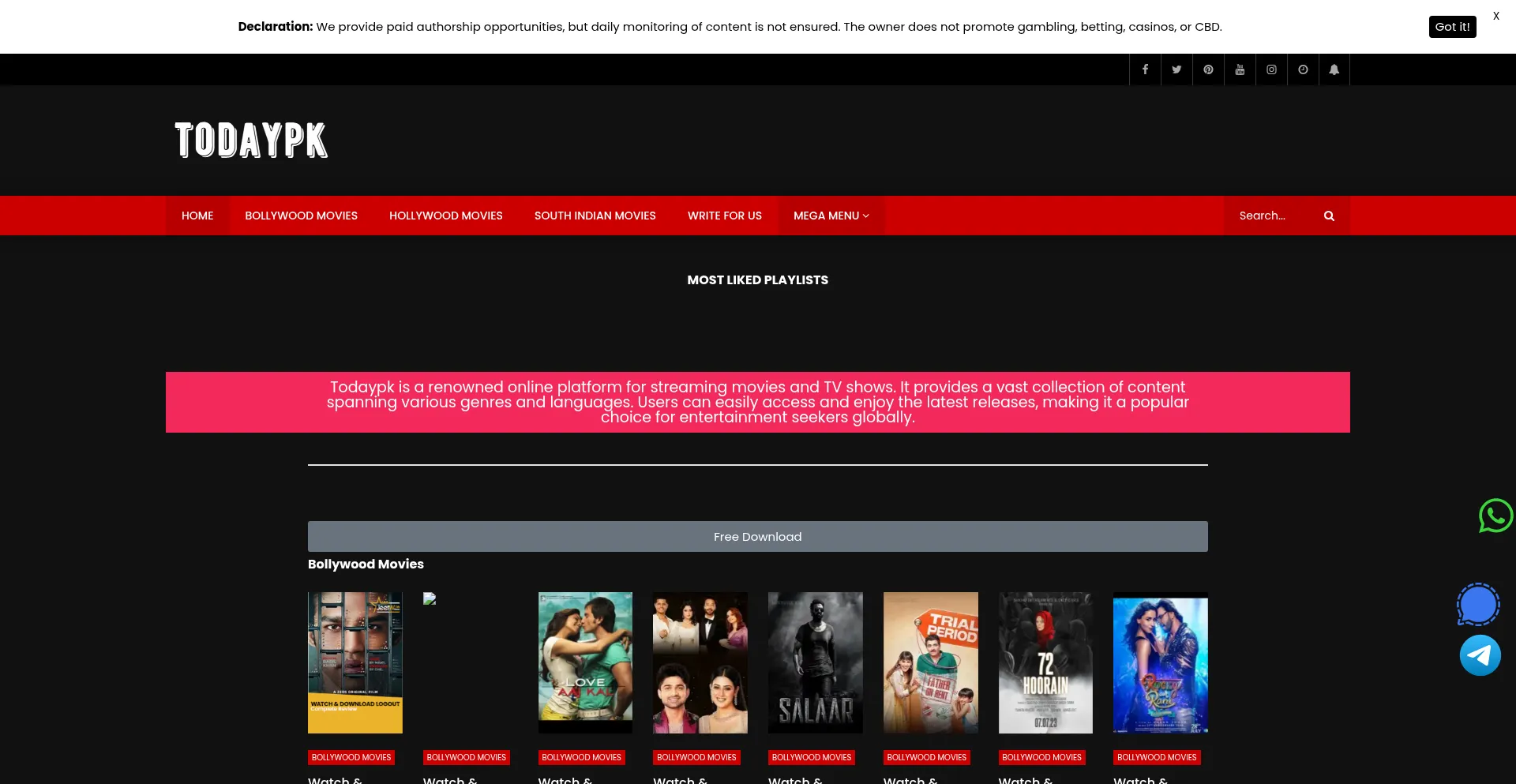The height and width of the screenshot is (784, 1516).
Task: Open HOLLYWOOD MOVIES in the navigation bar
Action: [x=445, y=216]
